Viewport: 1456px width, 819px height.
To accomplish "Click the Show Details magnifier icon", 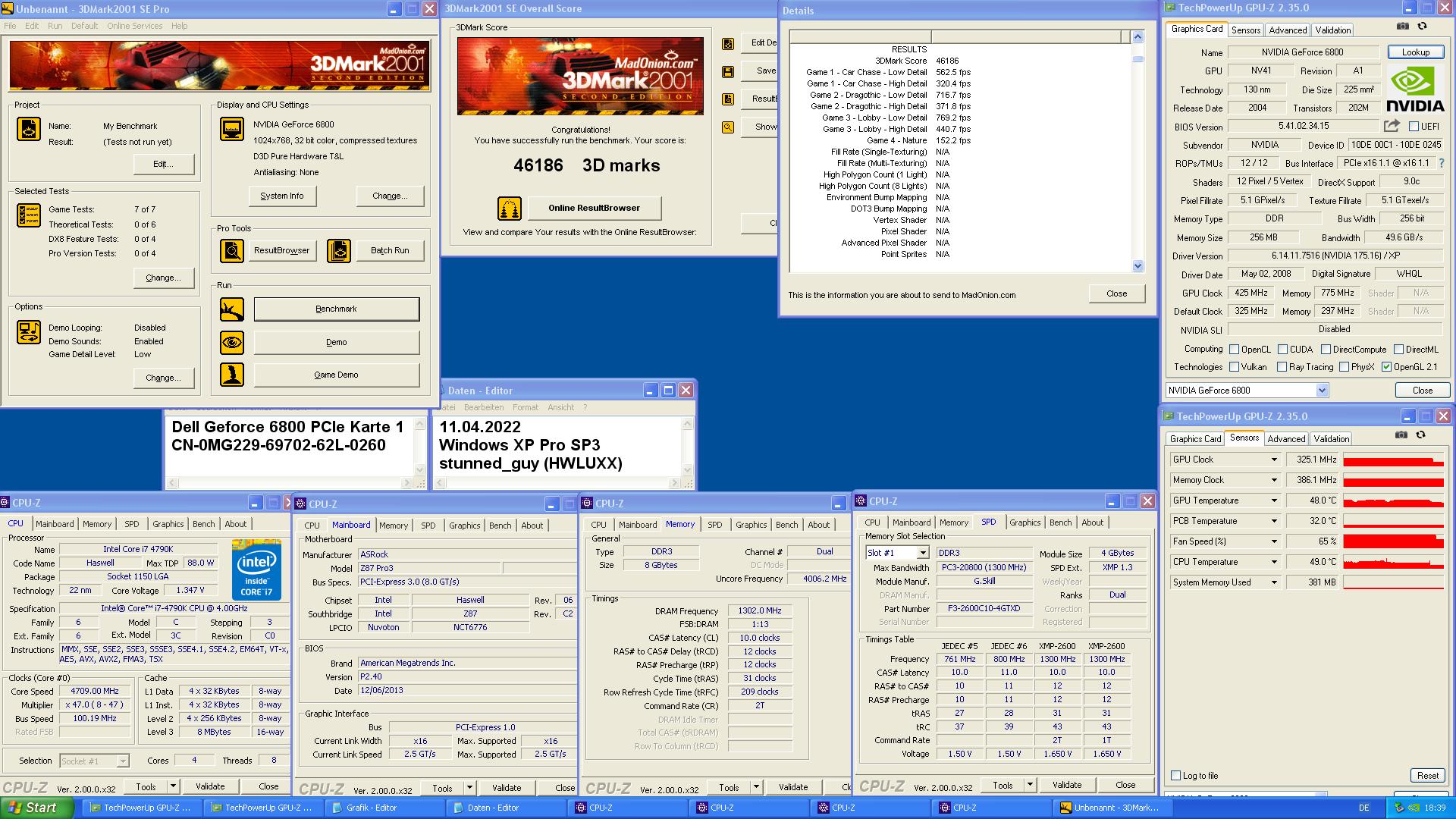I will coord(728,127).
